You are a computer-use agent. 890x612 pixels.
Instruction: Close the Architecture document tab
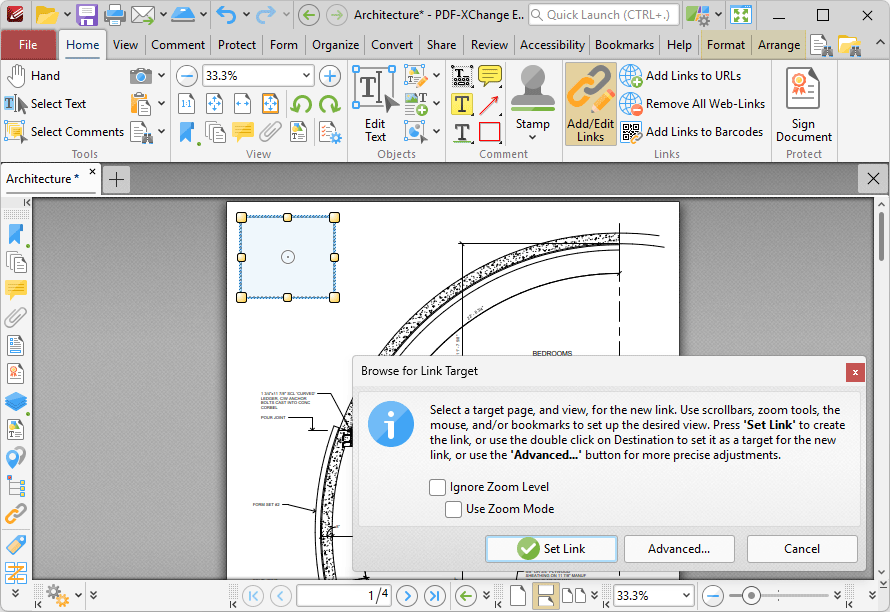pyautogui.click(x=92, y=171)
